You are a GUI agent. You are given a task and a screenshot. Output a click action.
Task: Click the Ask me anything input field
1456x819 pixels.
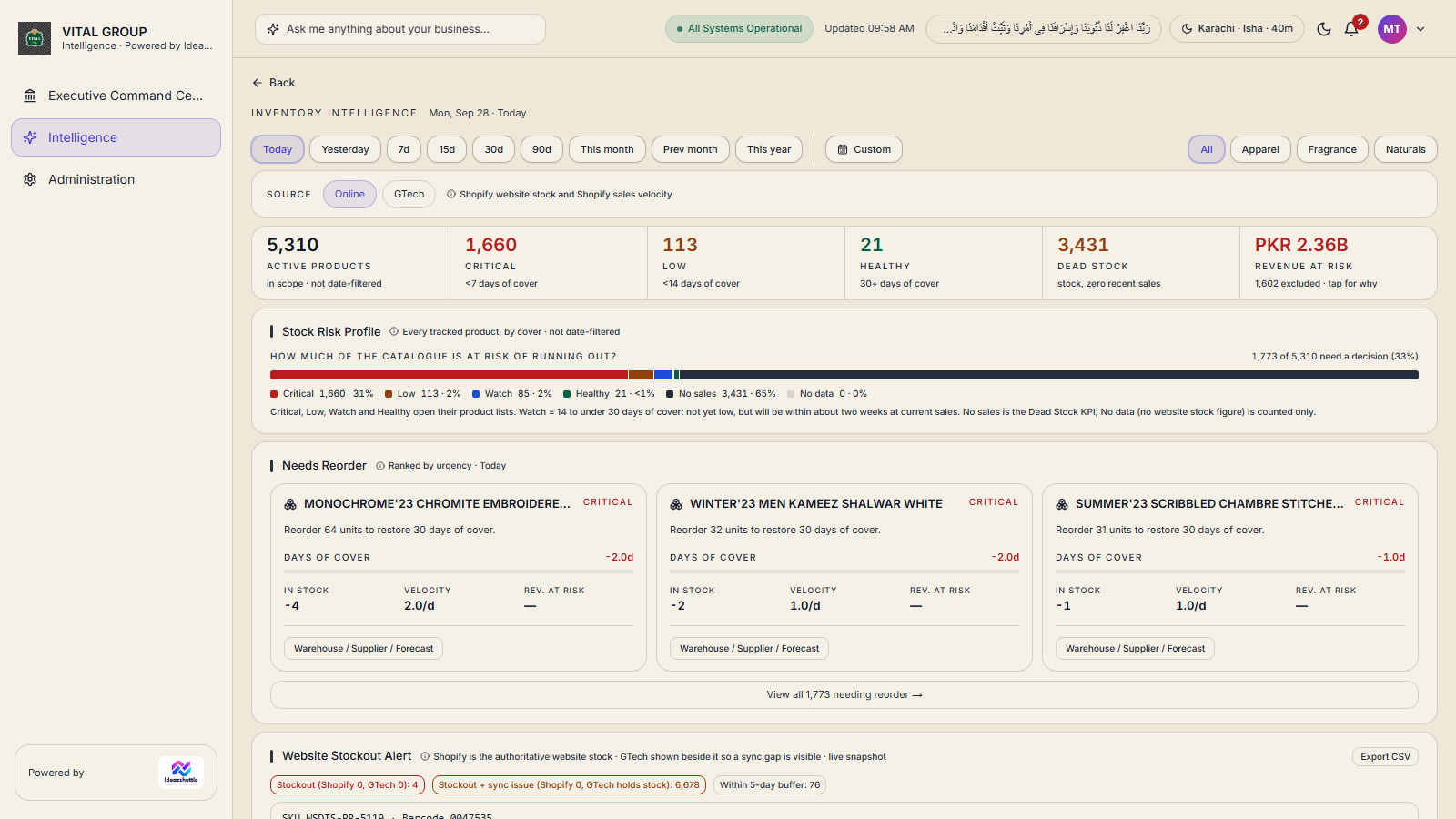click(400, 29)
